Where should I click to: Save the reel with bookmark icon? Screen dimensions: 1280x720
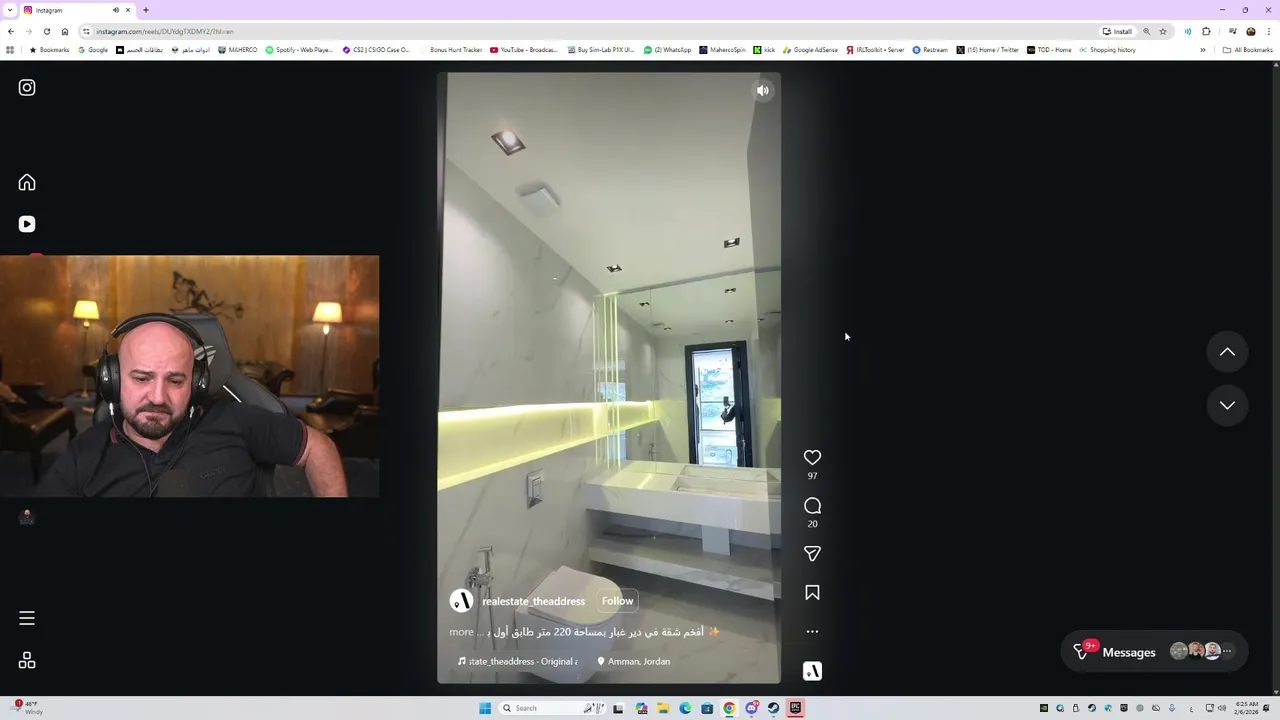pos(812,593)
